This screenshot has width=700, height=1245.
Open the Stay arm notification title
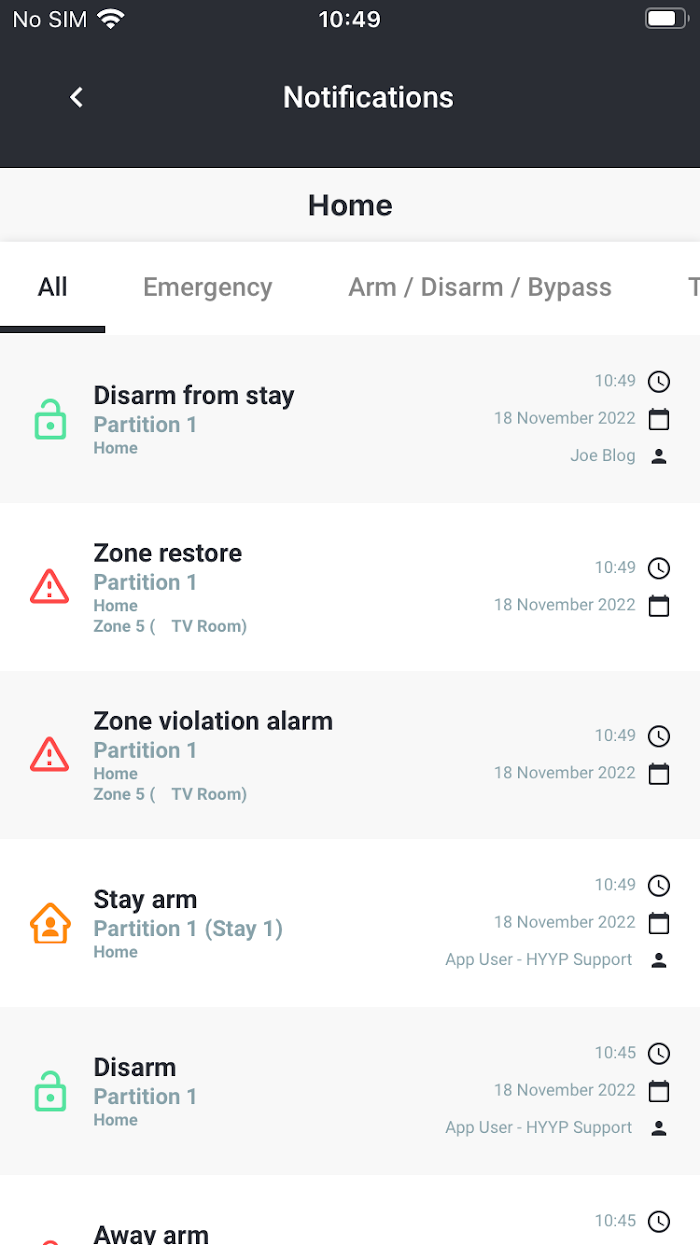click(145, 899)
